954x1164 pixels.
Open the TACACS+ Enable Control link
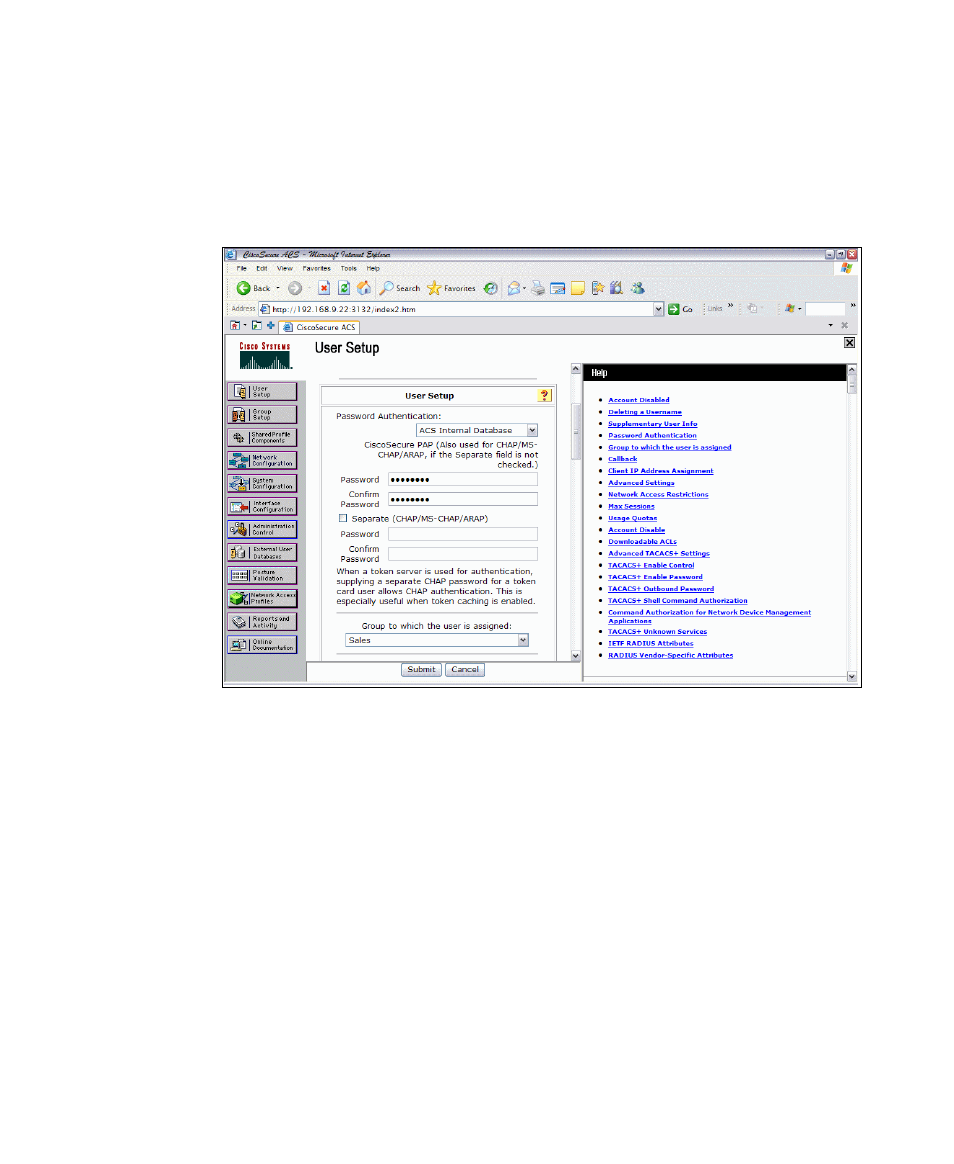651,566
